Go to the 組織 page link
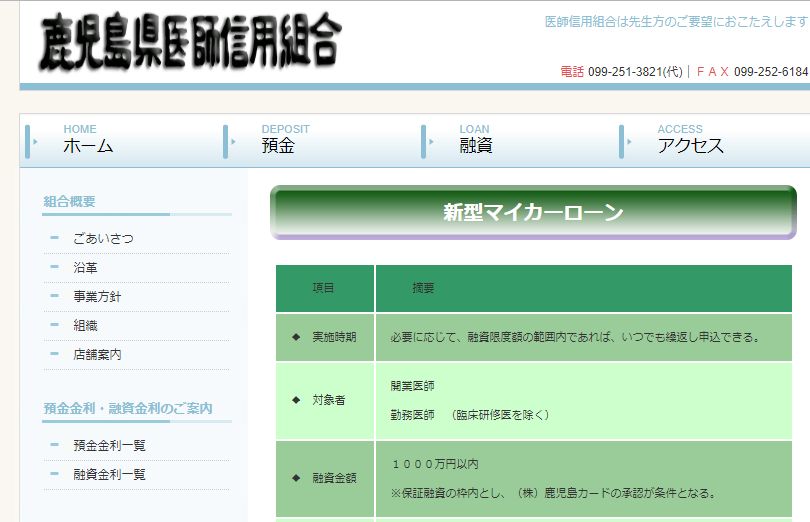The height and width of the screenshot is (522, 810). coord(86,326)
